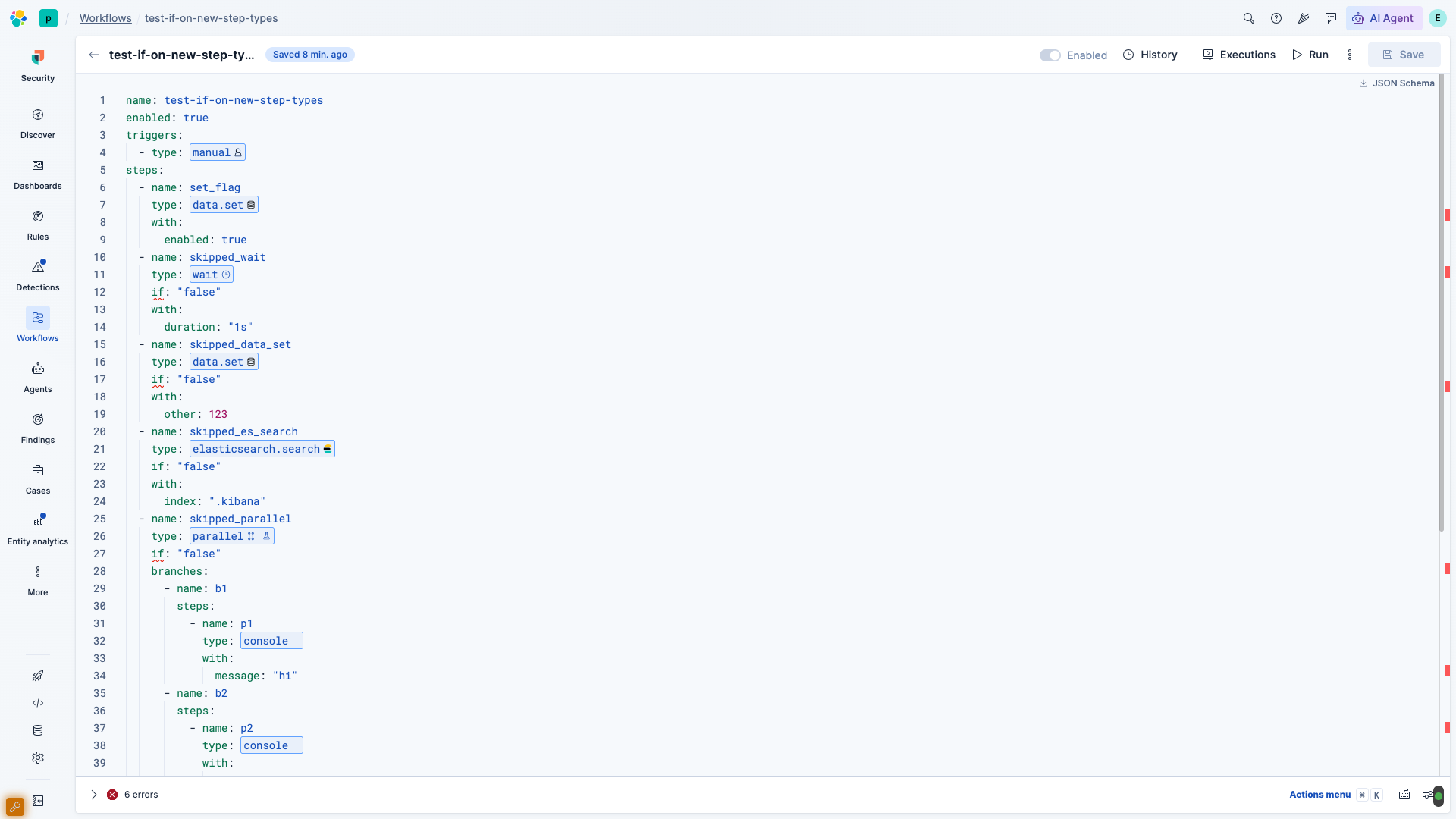Open developer tools code icon
This screenshot has width=1456, height=819.
coord(38,703)
